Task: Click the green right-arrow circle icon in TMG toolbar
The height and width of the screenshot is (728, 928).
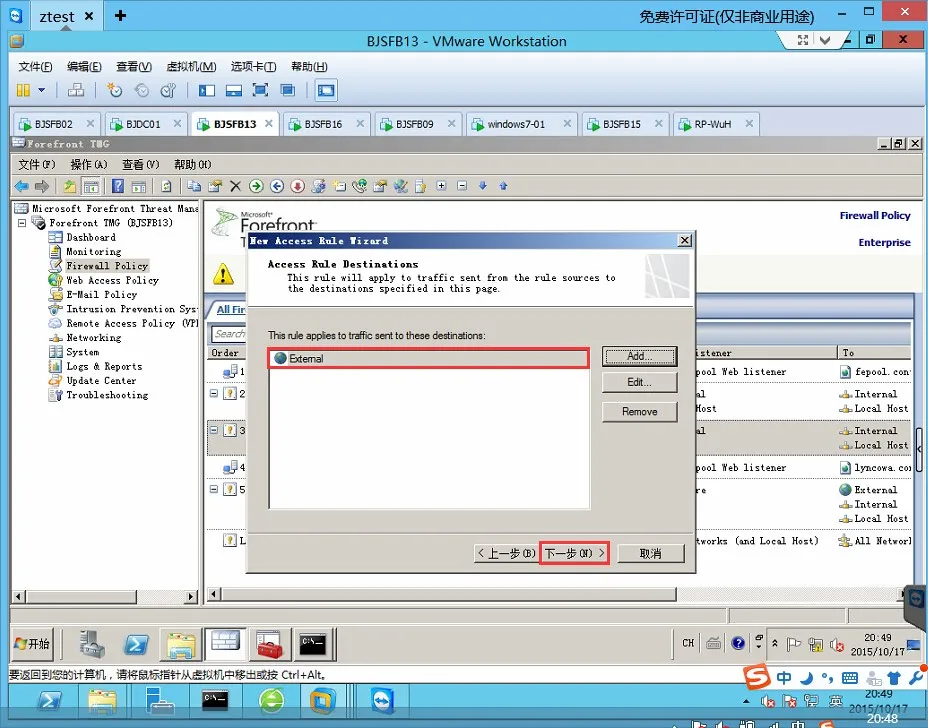Action: point(256,186)
